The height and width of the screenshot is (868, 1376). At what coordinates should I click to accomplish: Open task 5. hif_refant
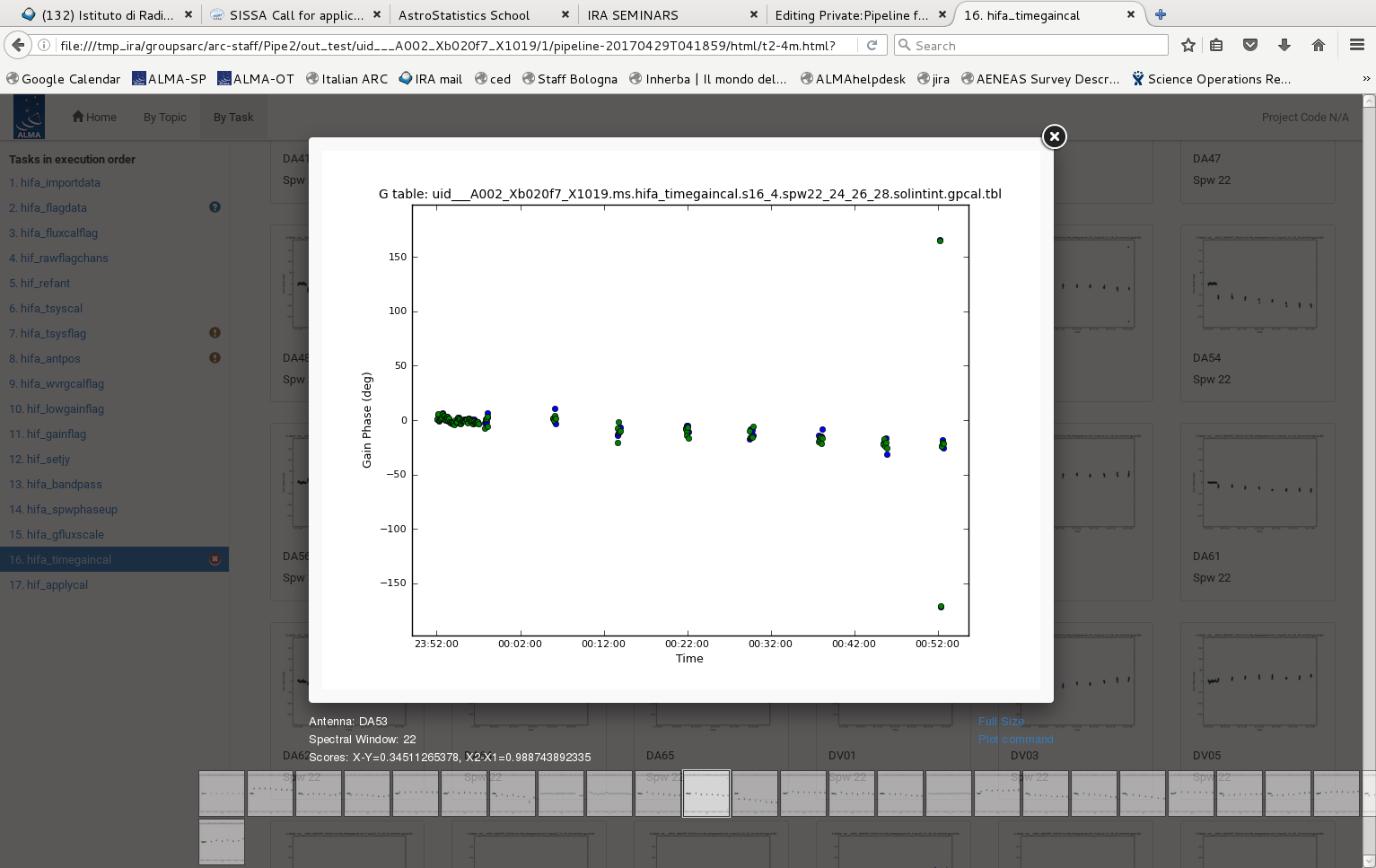[39, 283]
